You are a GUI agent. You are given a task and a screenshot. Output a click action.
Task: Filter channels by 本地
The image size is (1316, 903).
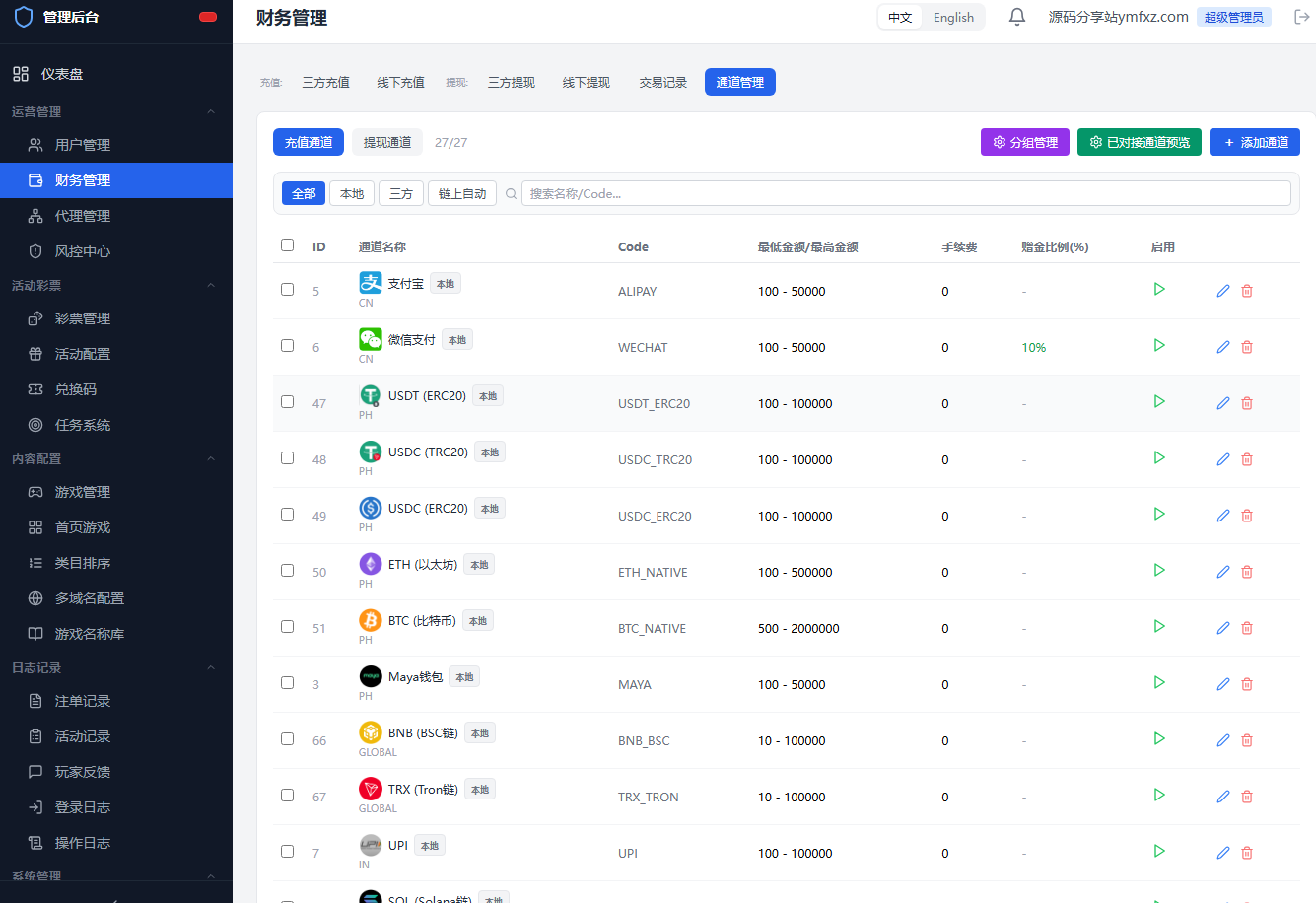tap(352, 193)
